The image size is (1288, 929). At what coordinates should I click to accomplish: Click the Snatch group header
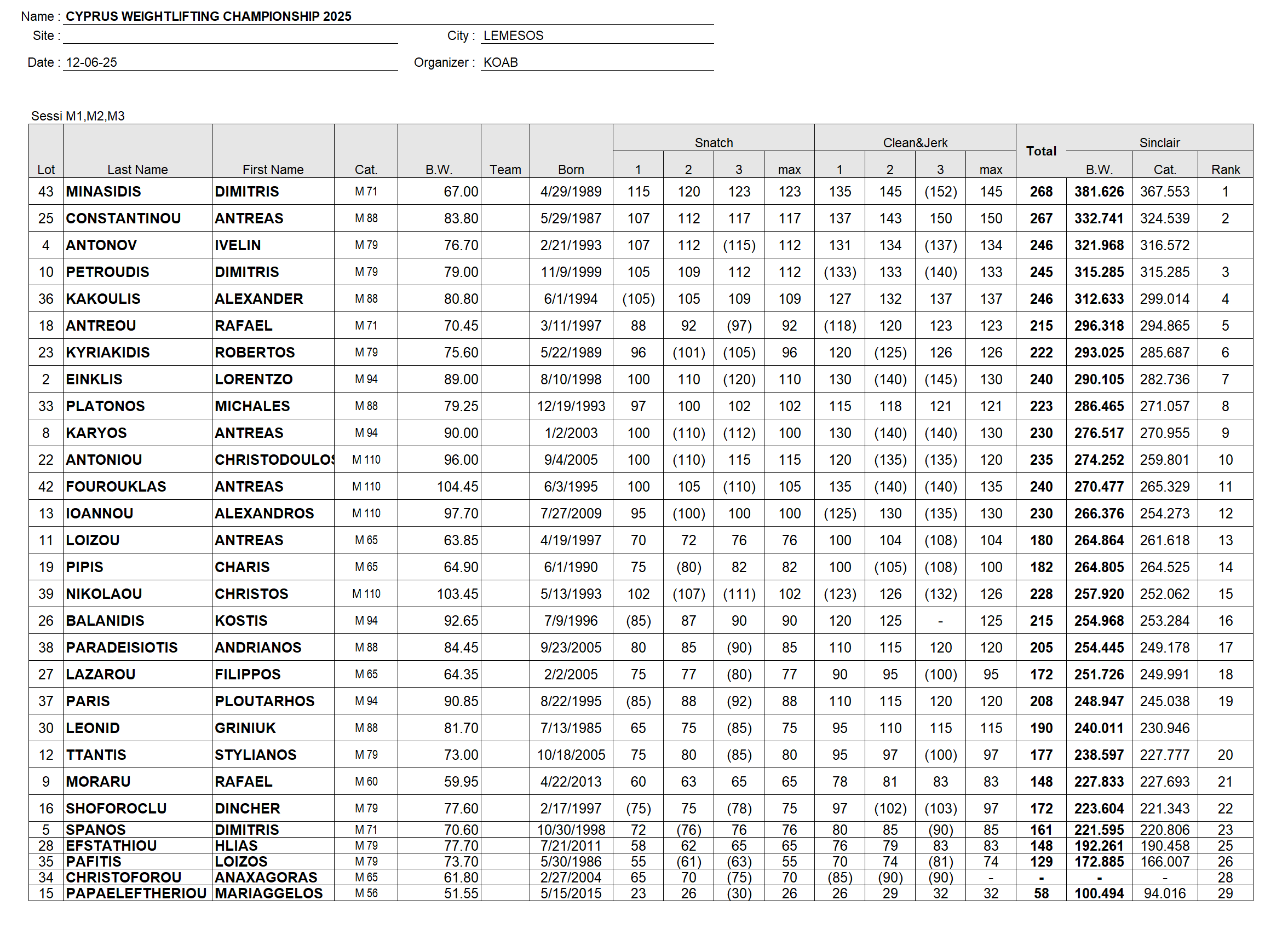714,142
